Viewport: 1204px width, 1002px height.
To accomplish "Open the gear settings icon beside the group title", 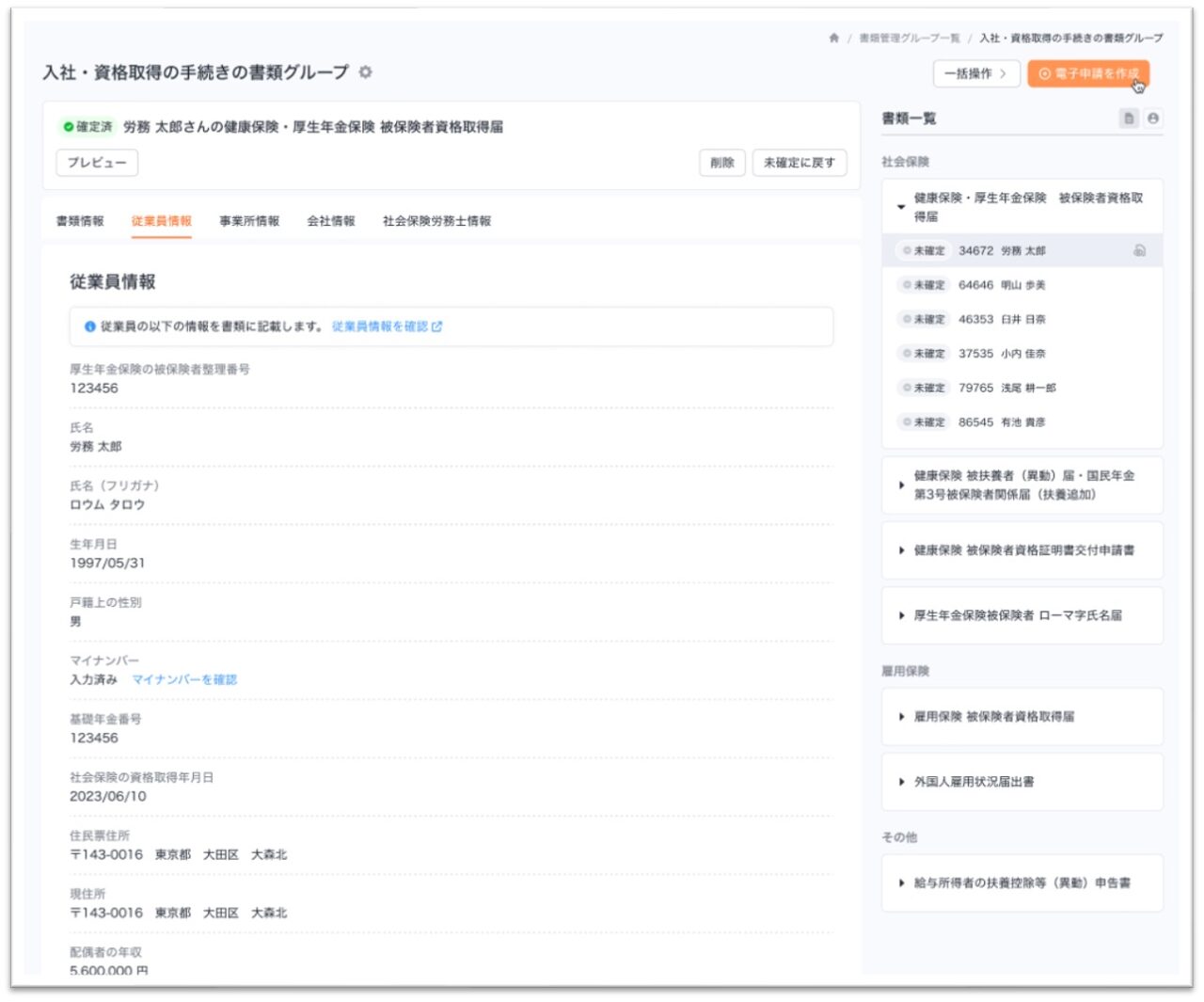I will point(366,72).
